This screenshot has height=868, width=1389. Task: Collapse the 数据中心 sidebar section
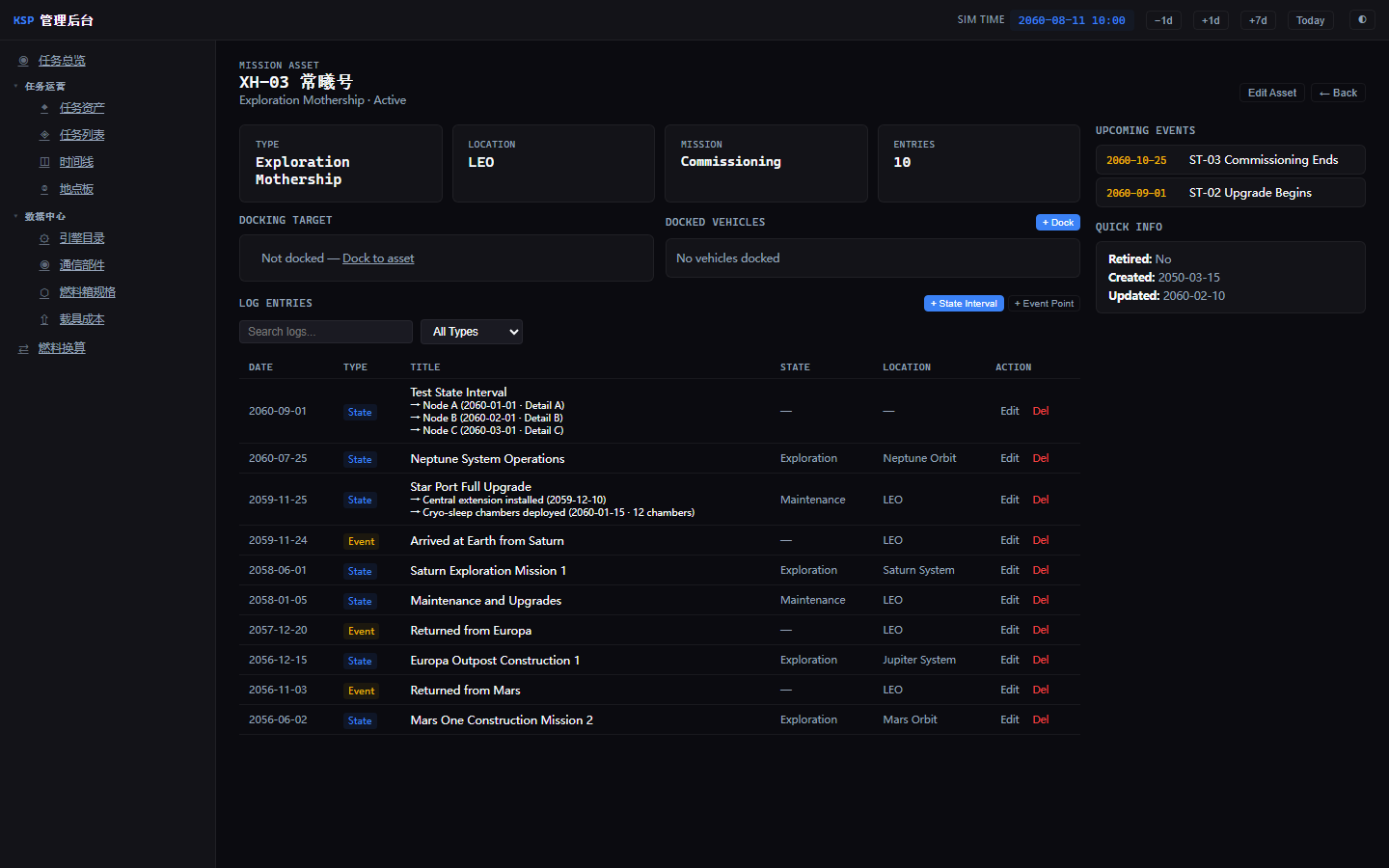pyautogui.click(x=40, y=217)
